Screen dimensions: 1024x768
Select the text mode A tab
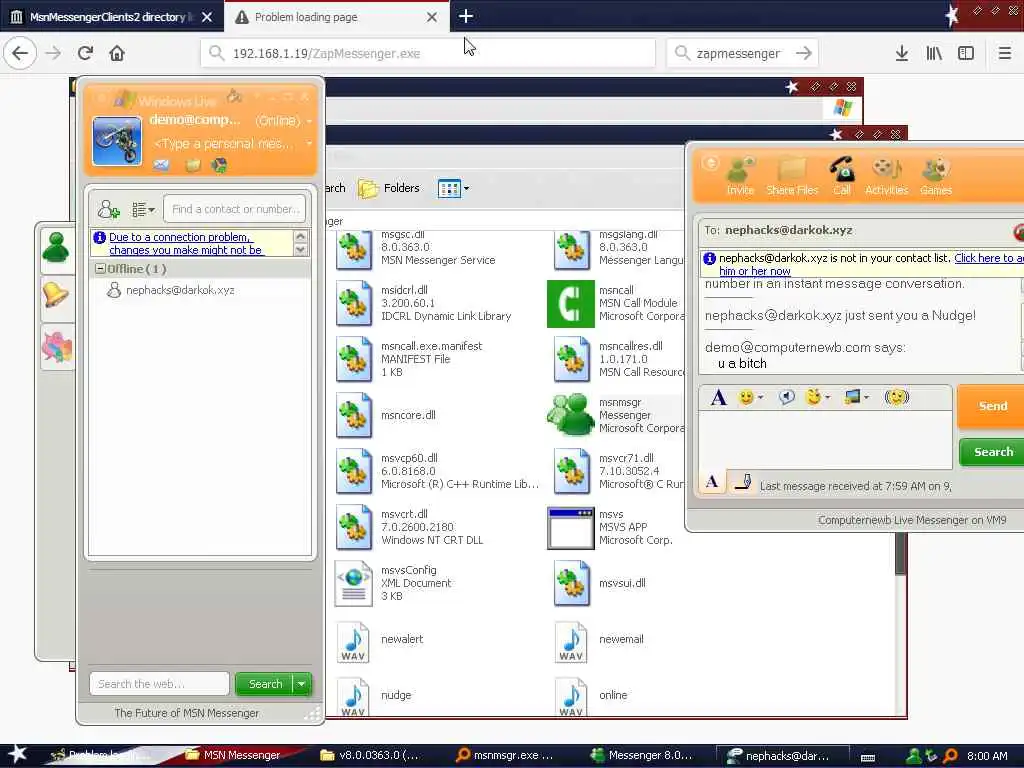712,483
